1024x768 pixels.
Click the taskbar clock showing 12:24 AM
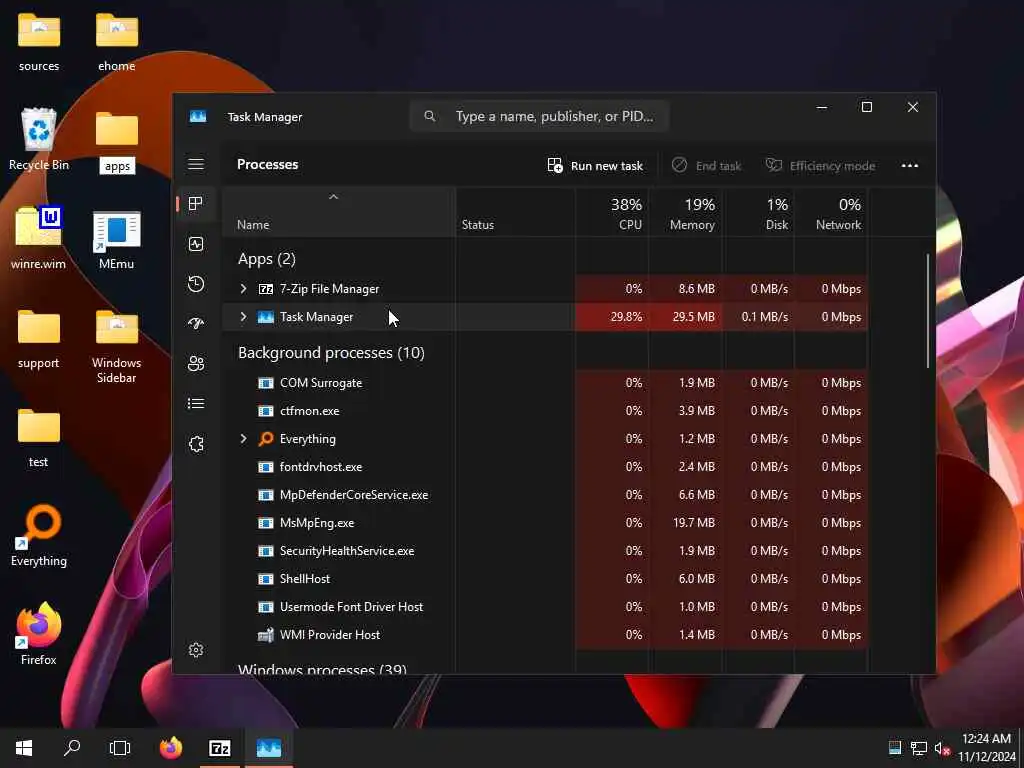point(986,748)
